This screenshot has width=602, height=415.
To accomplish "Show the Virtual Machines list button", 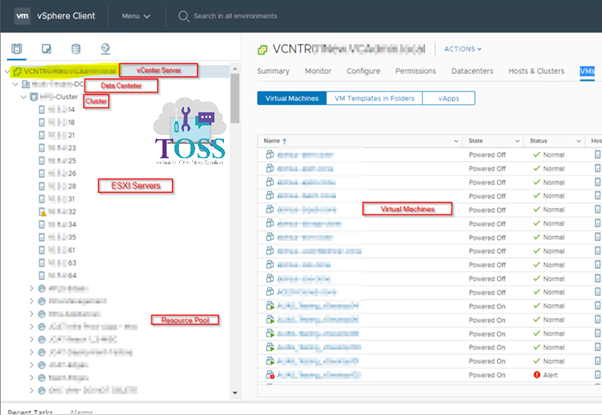I will tap(292, 98).
